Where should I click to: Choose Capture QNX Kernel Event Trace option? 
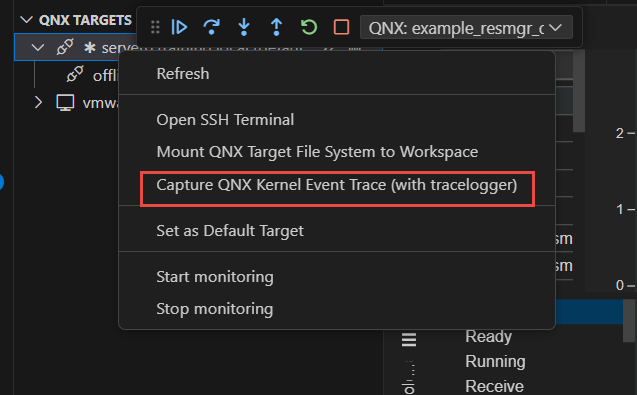[x=337, y=185]
